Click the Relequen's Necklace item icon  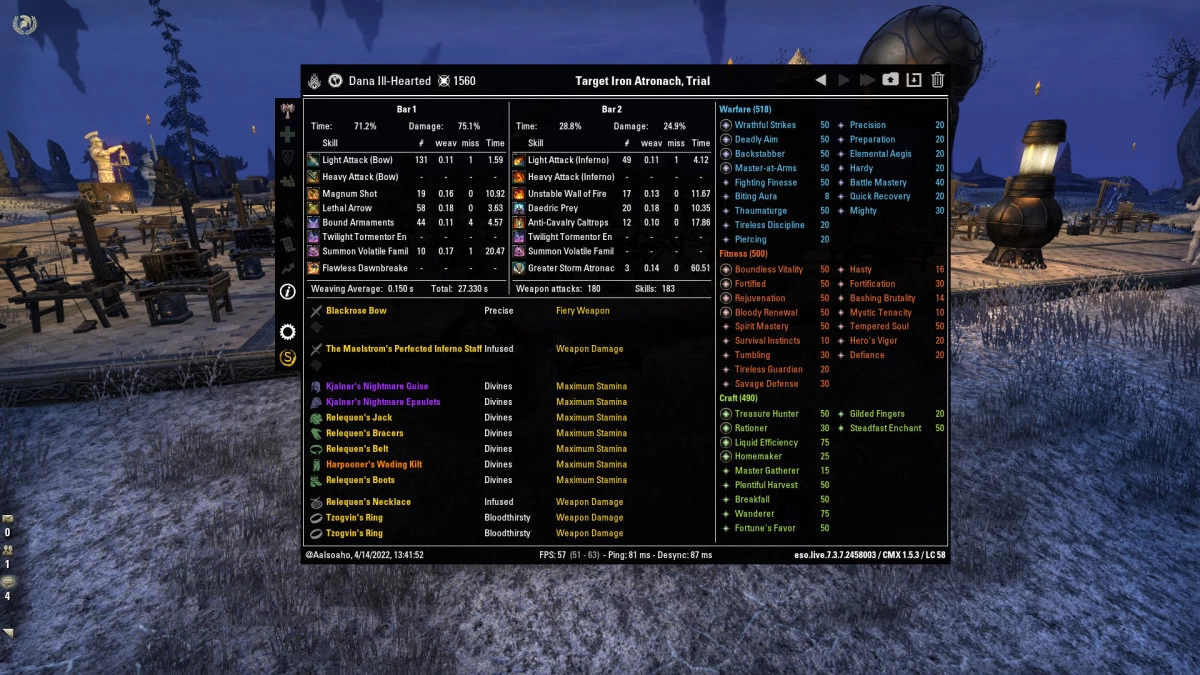[x=316, y=502]
